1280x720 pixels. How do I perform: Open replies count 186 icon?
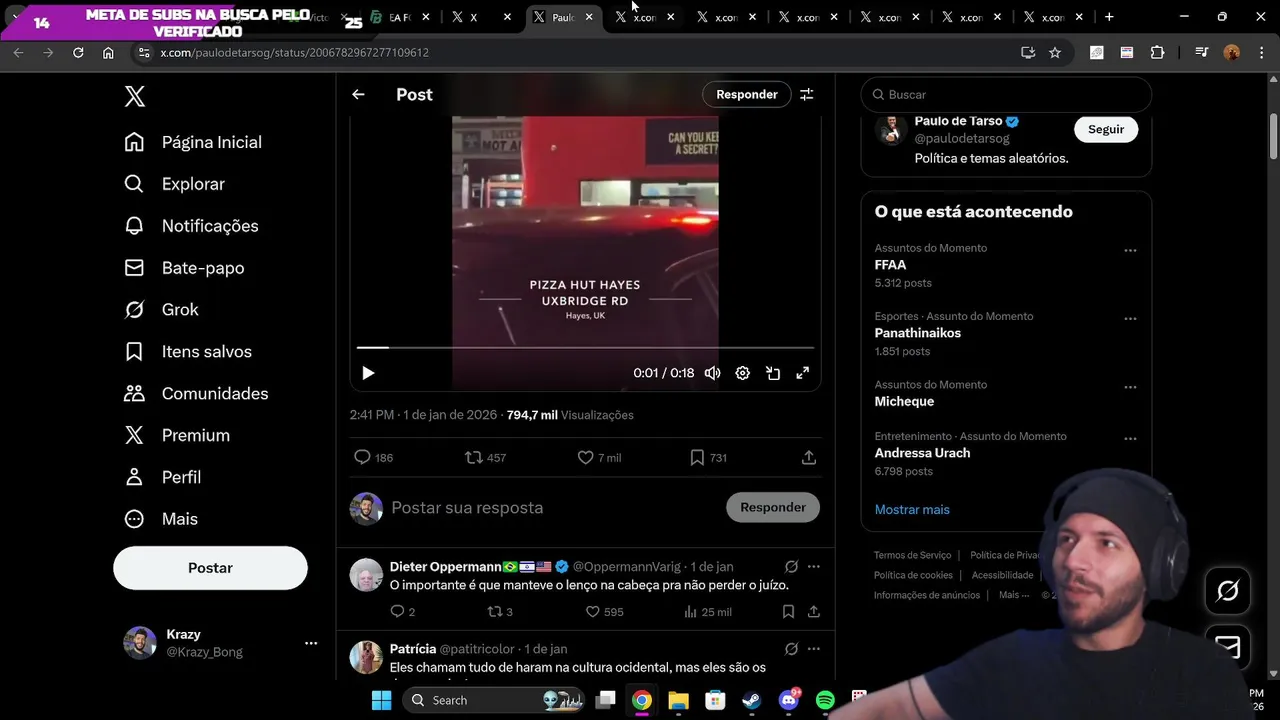[362, 457]
